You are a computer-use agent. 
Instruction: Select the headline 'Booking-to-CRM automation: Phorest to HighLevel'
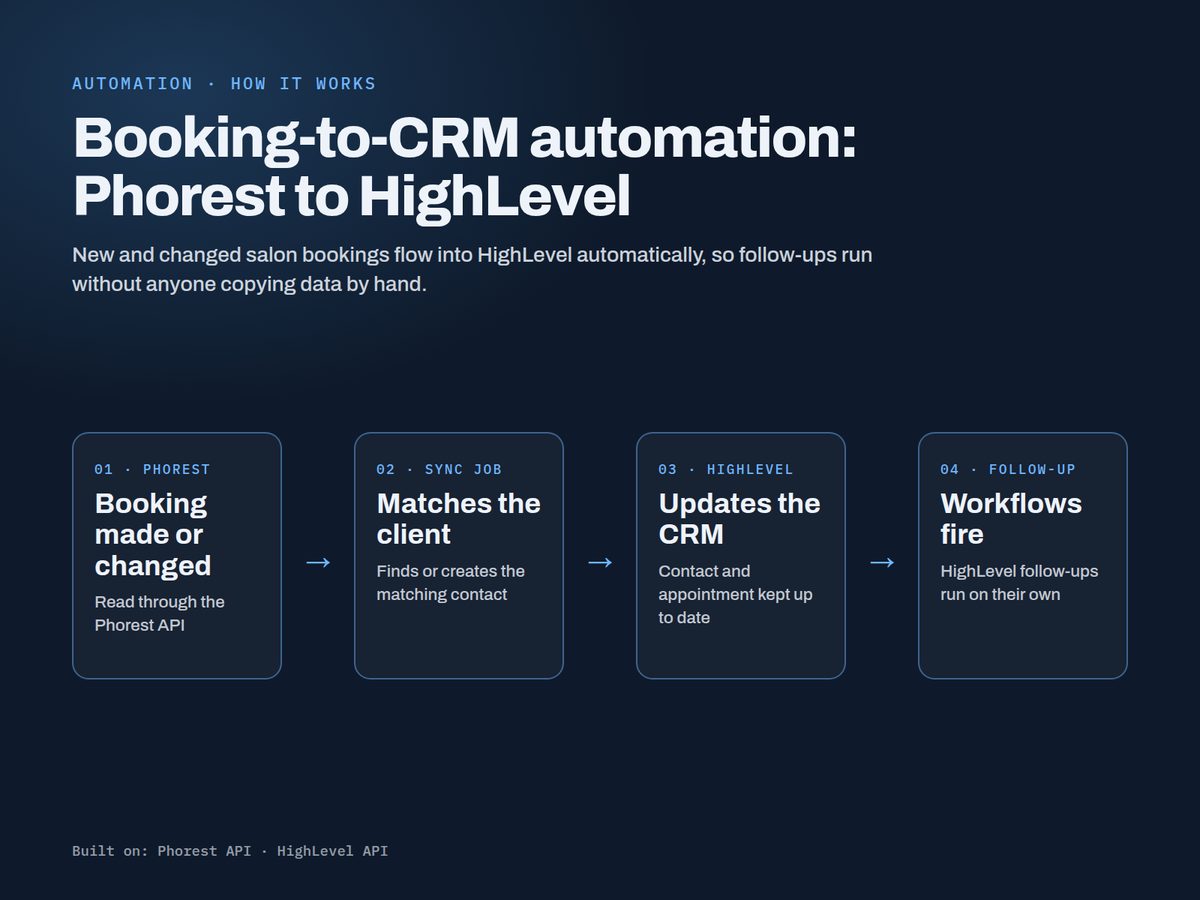(x=465, y=168)
